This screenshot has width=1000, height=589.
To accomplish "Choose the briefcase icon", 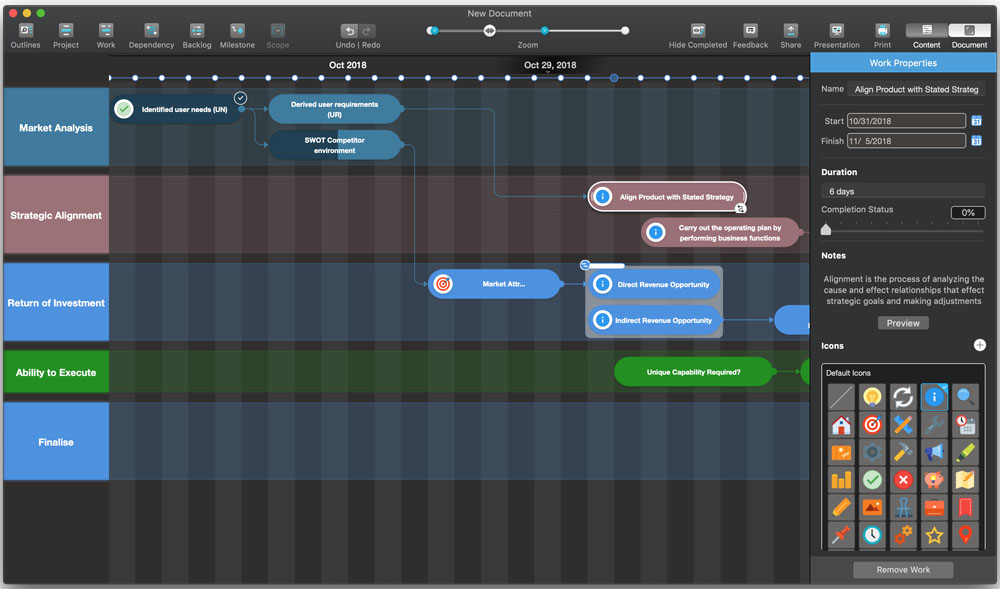I will click(934, 507).
